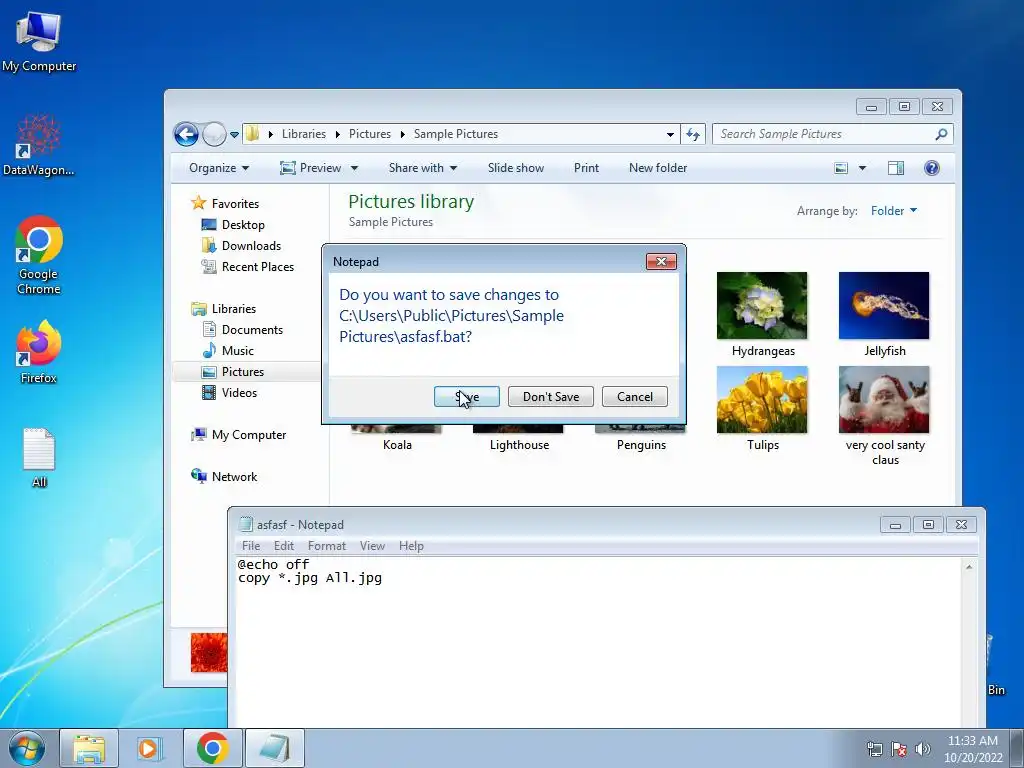
Task: Open the Share with menu
Action: [423, 168]
